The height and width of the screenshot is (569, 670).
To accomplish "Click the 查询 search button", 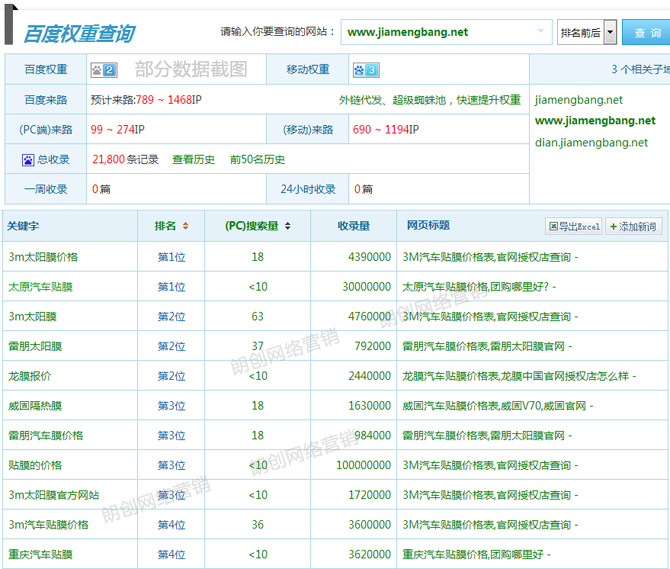I will pos(646,32).
